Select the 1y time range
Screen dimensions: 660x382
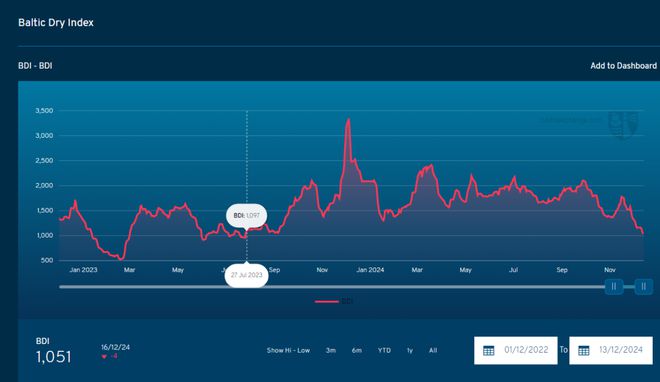pyautogui.click(x=410, y=350)
